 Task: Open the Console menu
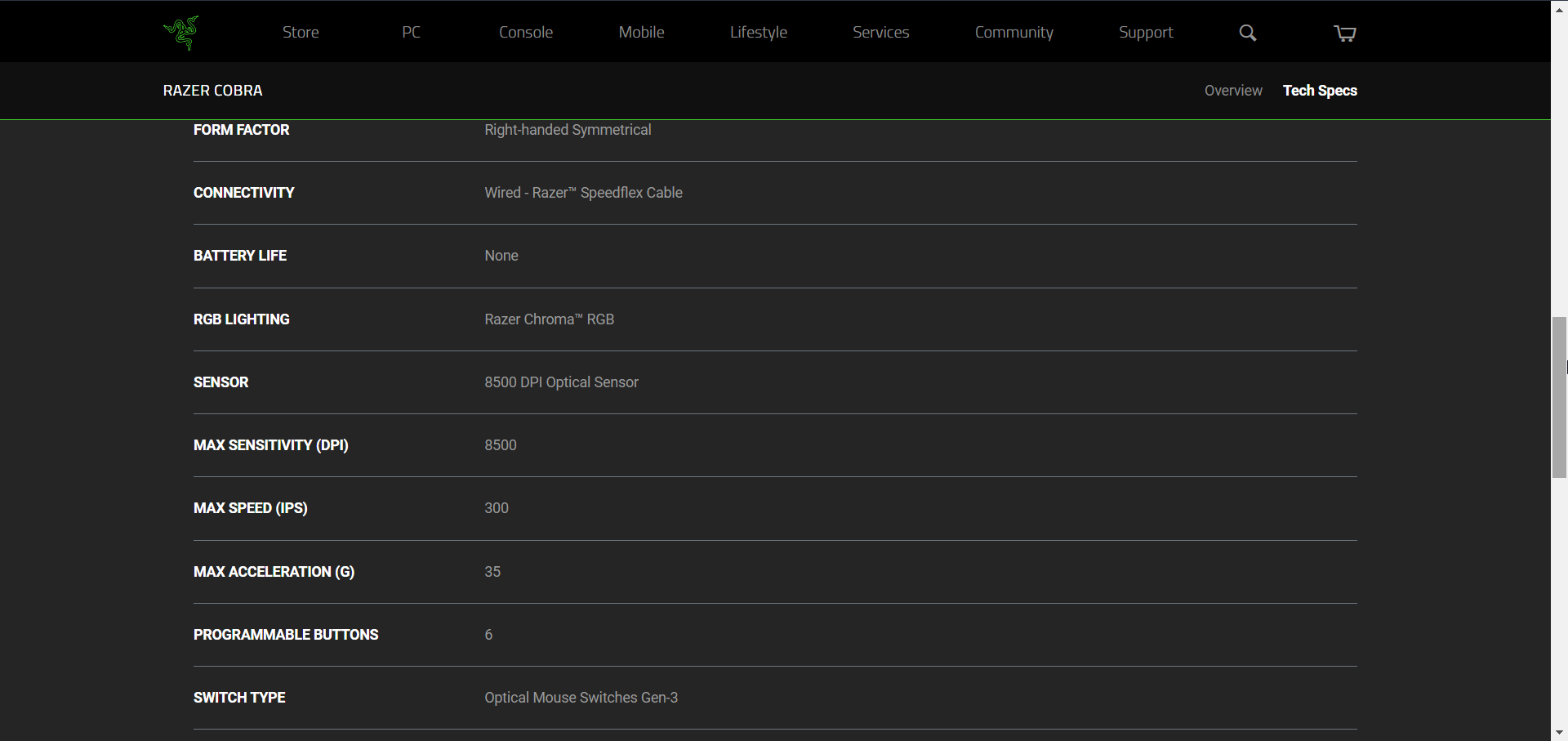pyautogui.click(x=526, y=32)
